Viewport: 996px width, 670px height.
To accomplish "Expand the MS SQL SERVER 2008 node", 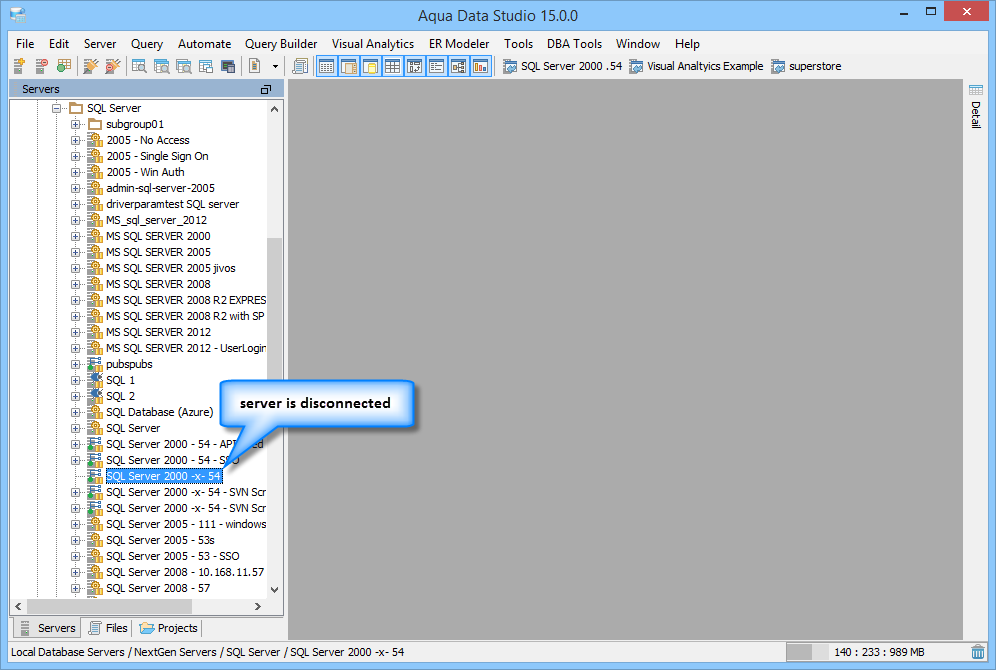I will click(76, 285).
